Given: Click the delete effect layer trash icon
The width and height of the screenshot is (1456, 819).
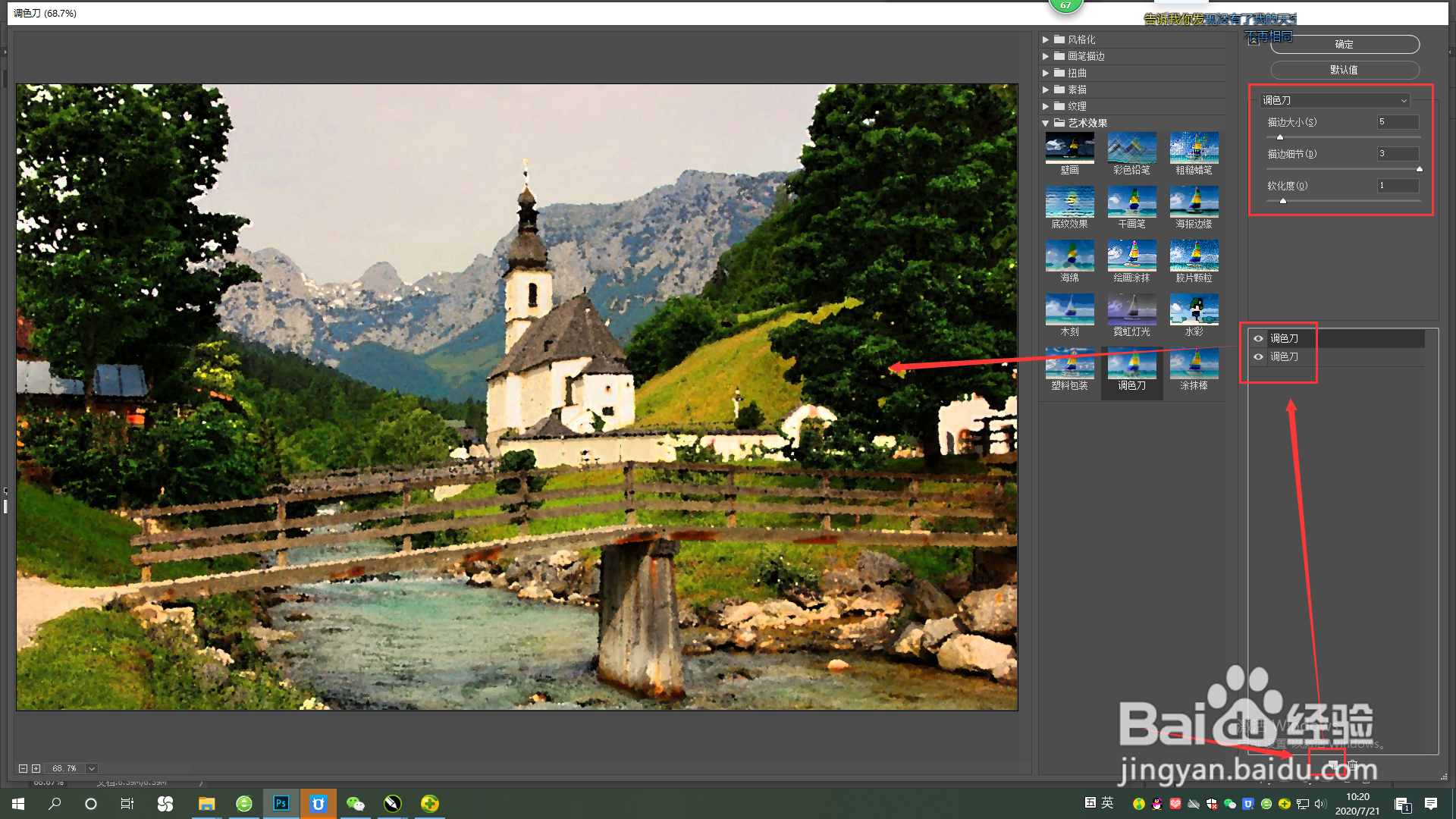Looking at the screenshot, I should click(x=1353, y=764).
